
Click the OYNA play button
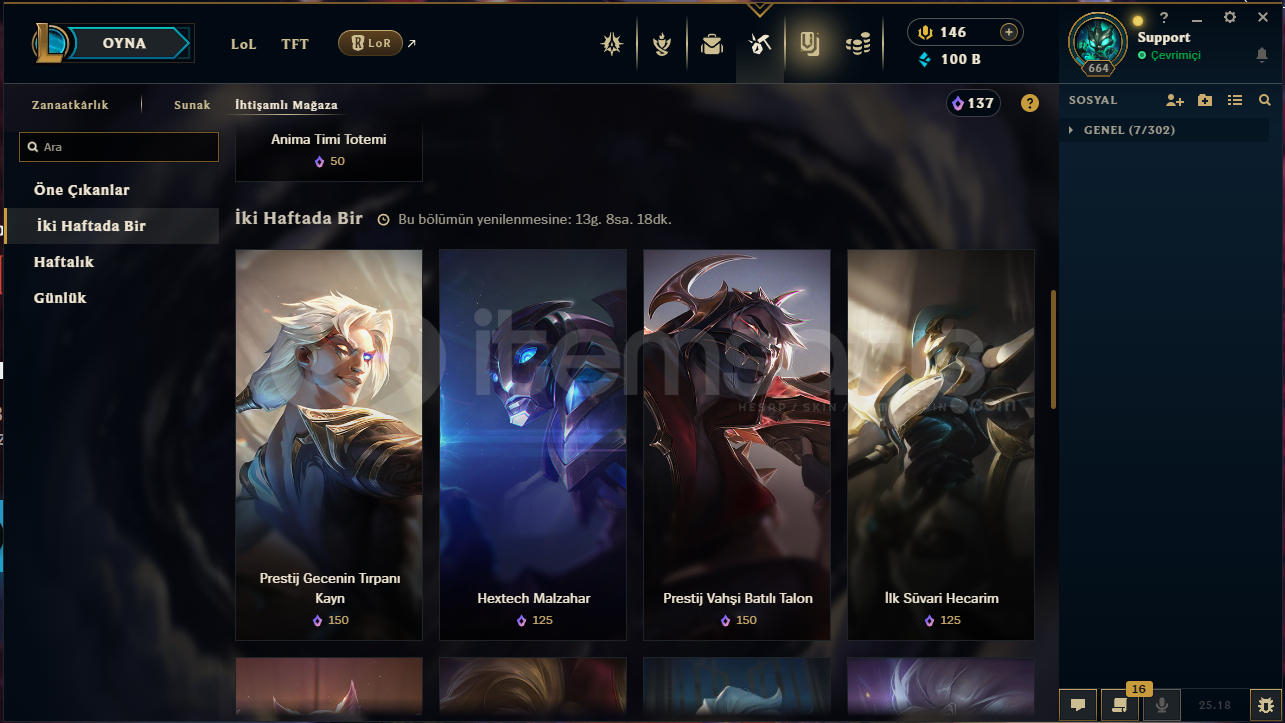(x=124, y=43)
